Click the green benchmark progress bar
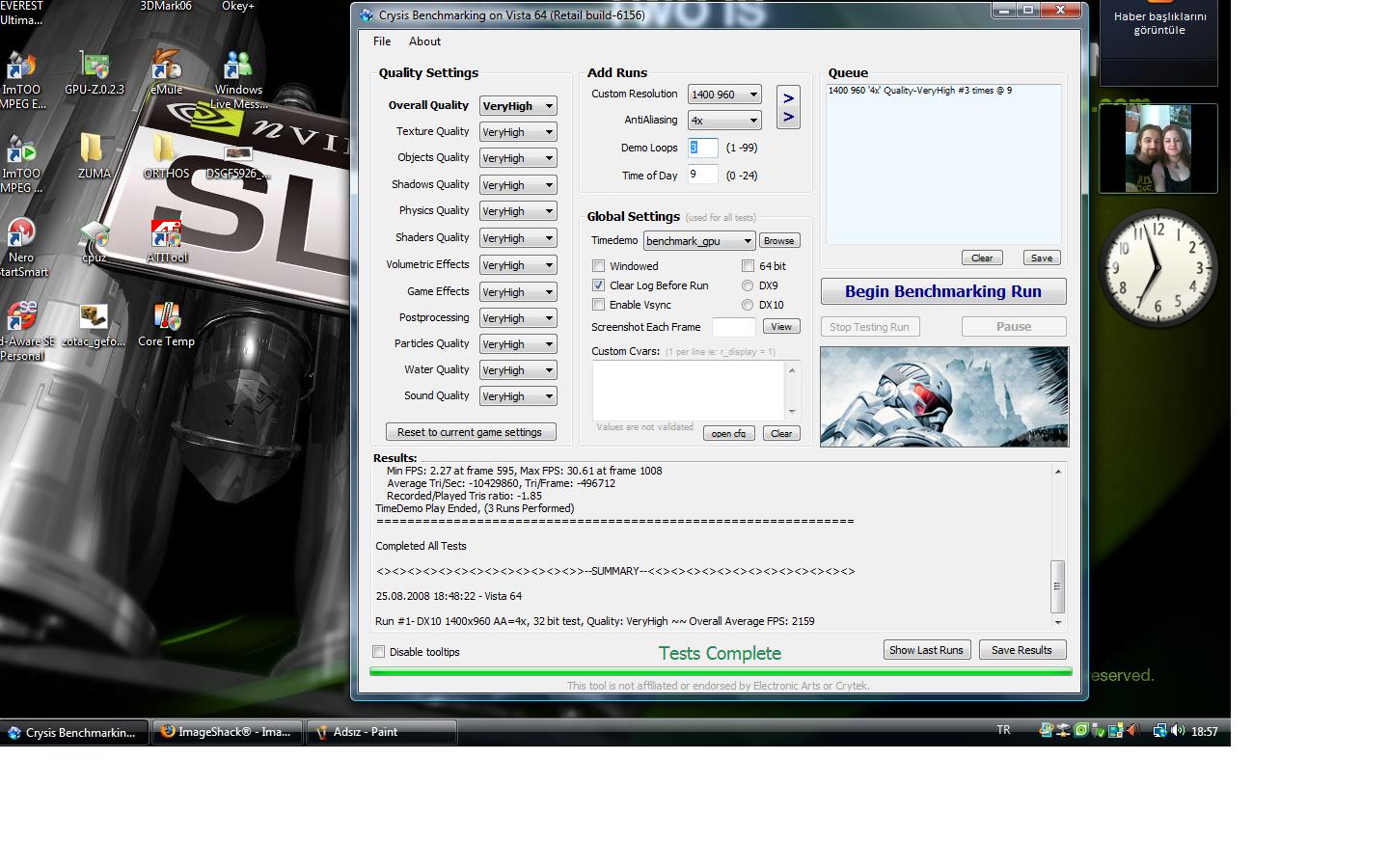1389x868 pixels. [721, 671]
